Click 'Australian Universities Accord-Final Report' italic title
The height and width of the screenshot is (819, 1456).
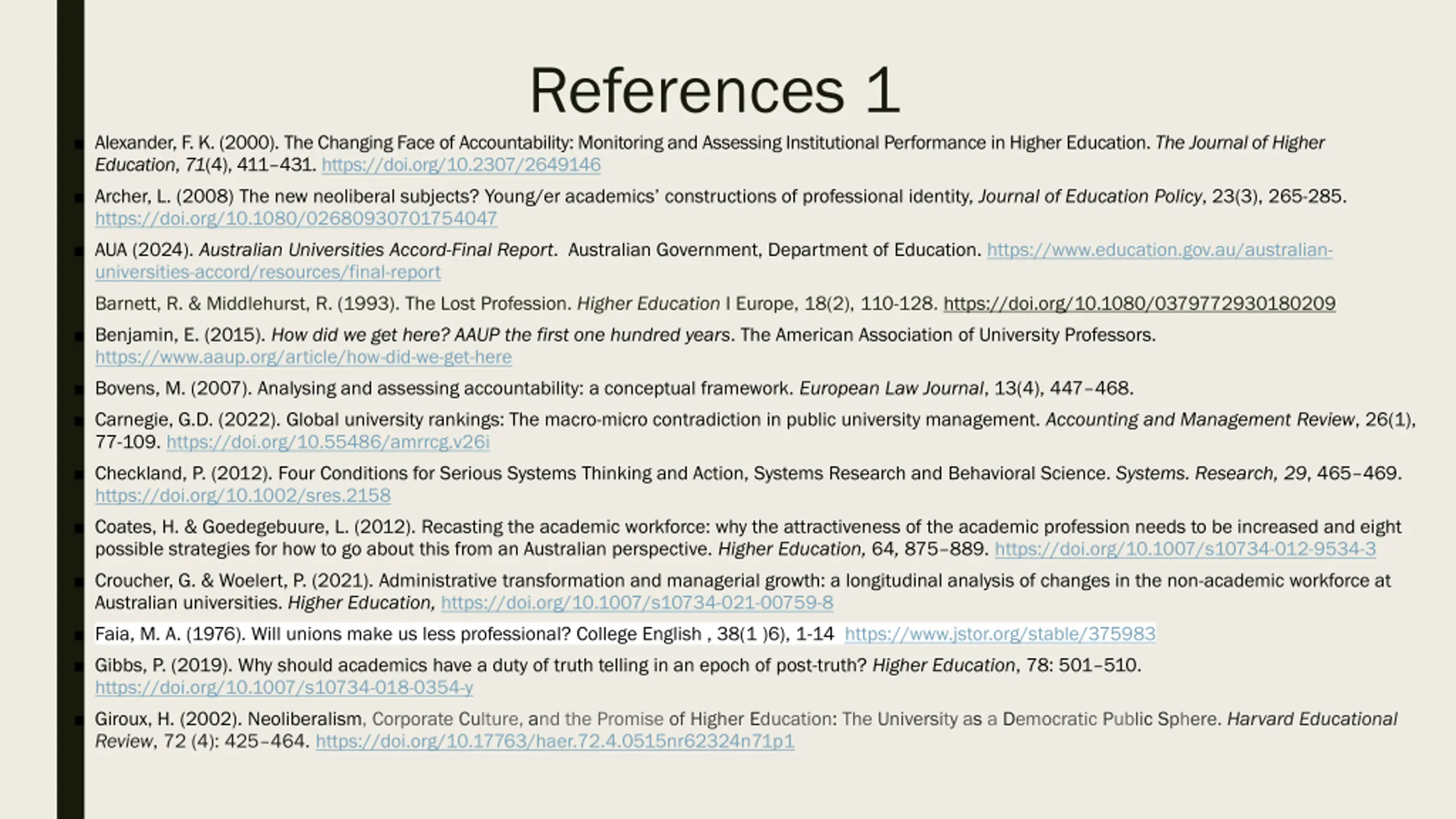pos(376,250)
